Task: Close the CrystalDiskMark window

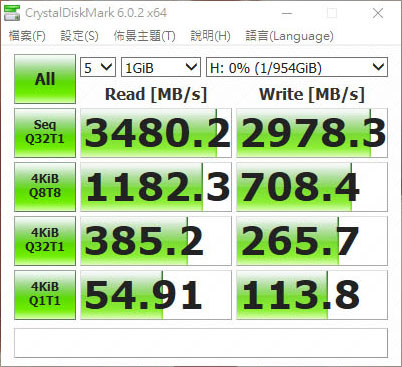Action: click(378, 13)
